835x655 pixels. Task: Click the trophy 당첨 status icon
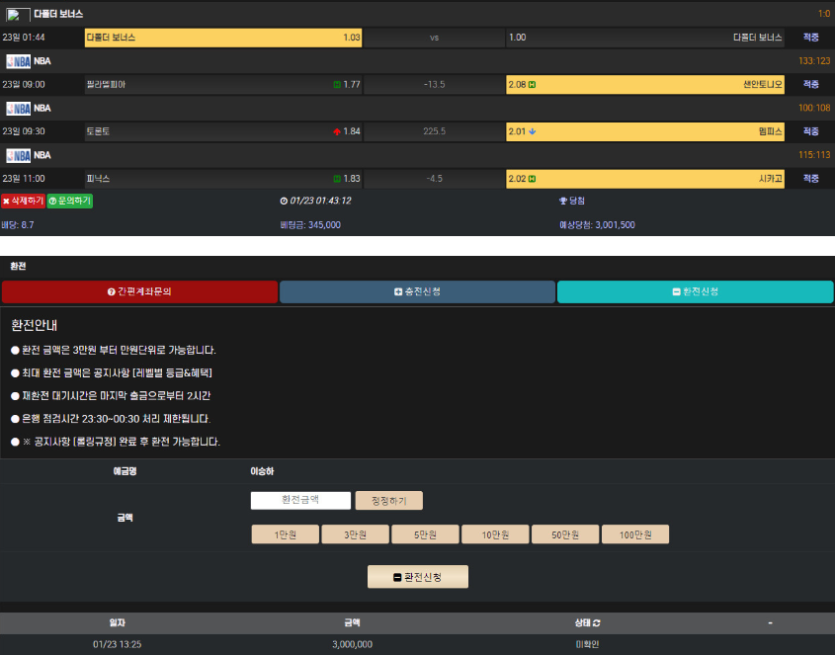pos(563,201)
